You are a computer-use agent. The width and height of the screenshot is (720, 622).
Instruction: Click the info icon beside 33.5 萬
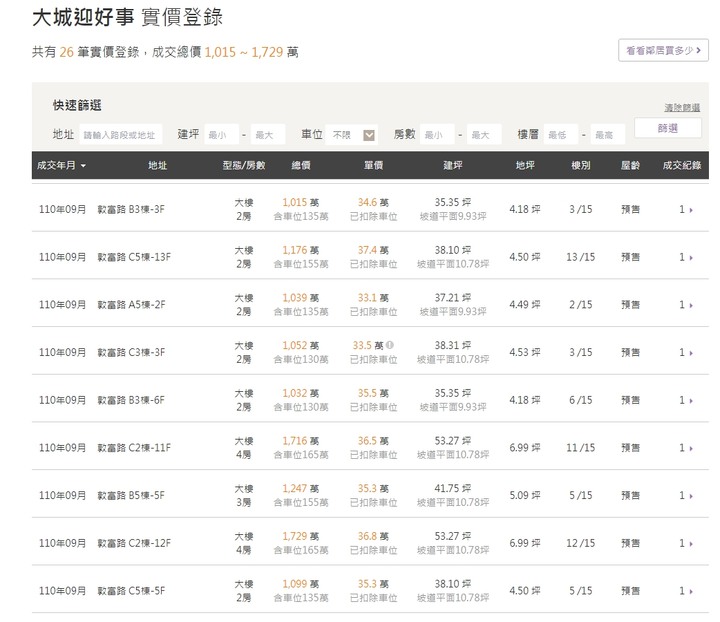389,345
